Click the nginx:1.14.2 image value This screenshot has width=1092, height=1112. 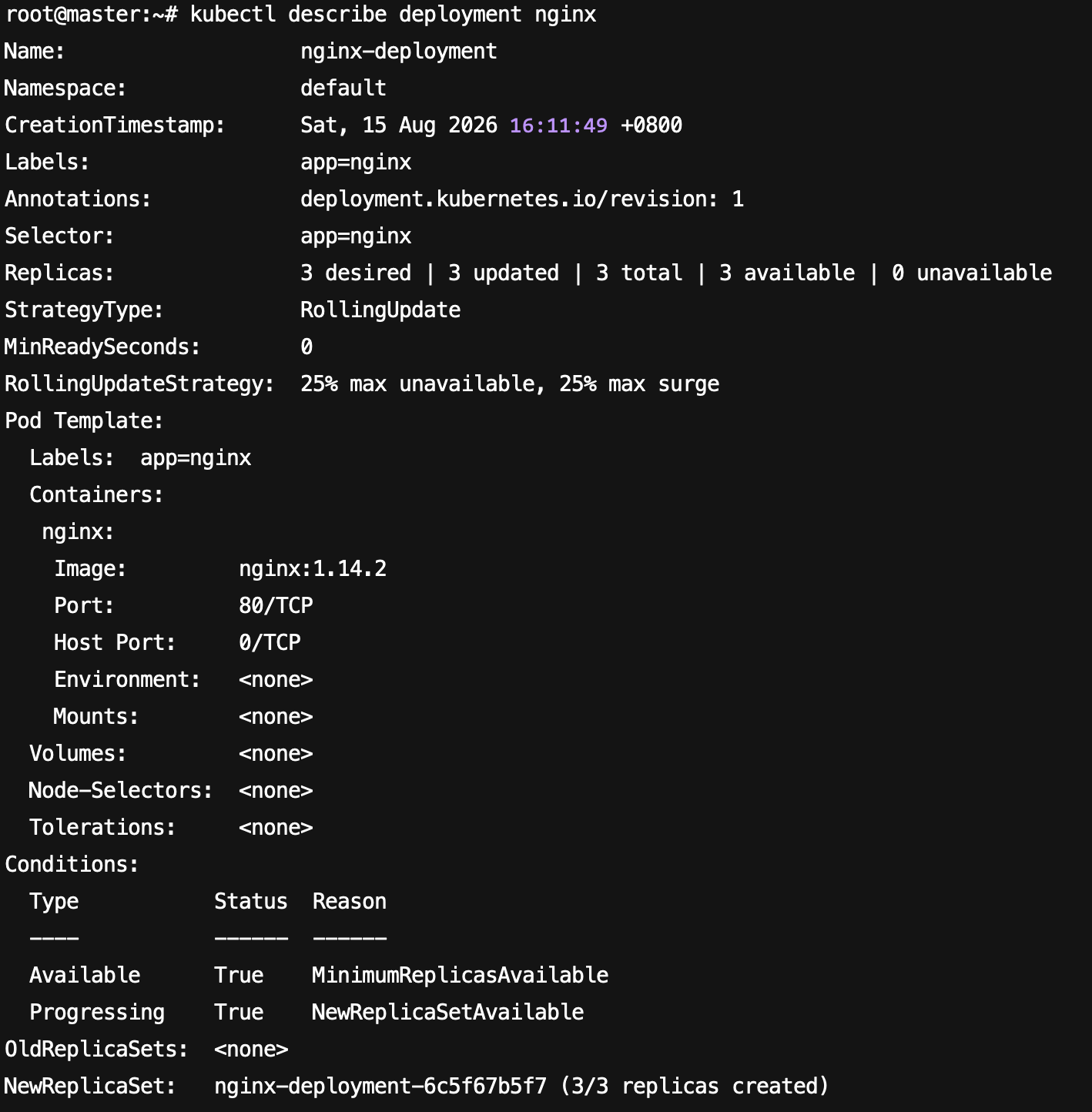[313, 569]
